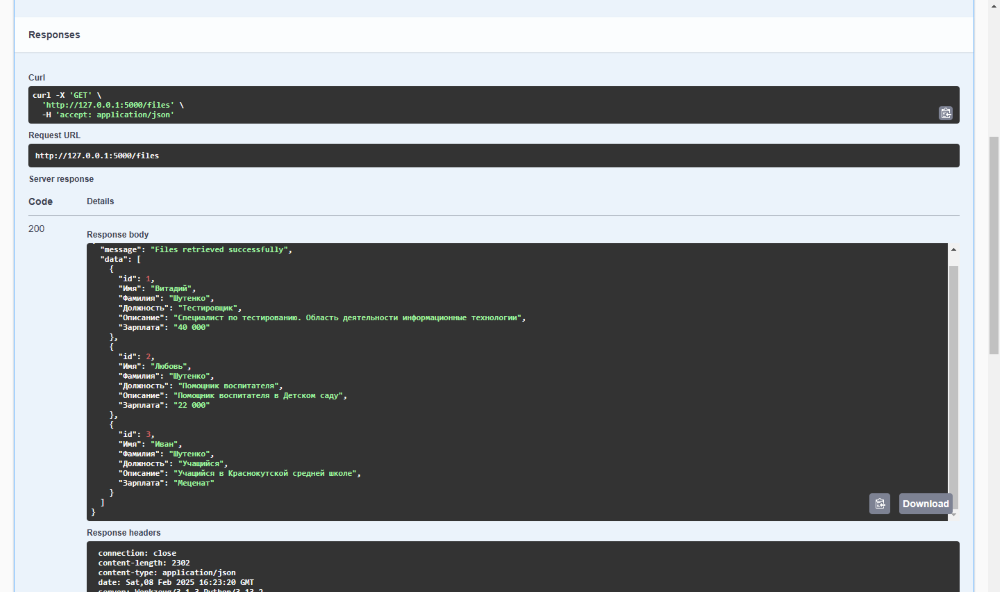This screenshot has width=1000, height=592.
Task: Download the response body
Action: coord(925,504)
